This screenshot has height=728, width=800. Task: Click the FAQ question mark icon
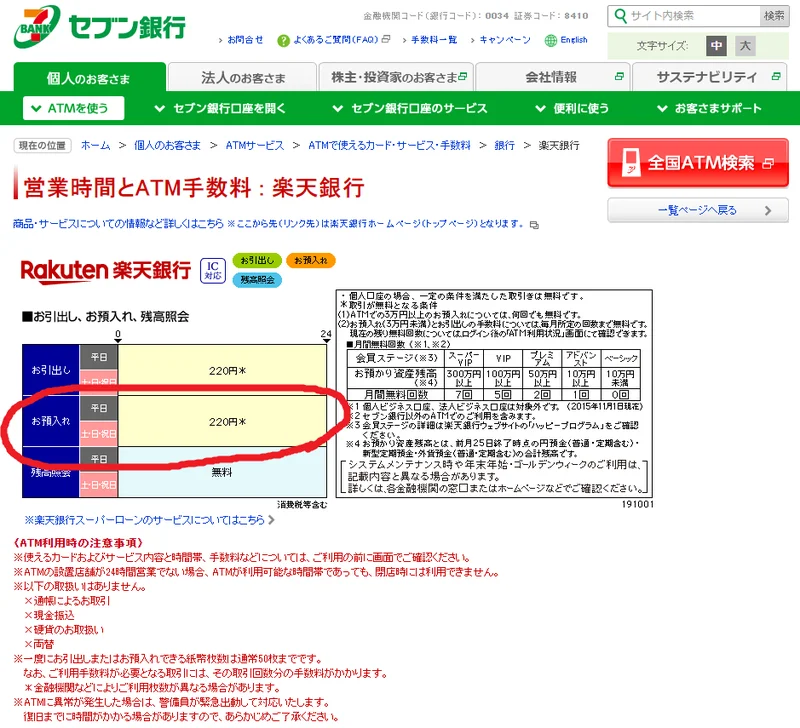coord(283,40)
